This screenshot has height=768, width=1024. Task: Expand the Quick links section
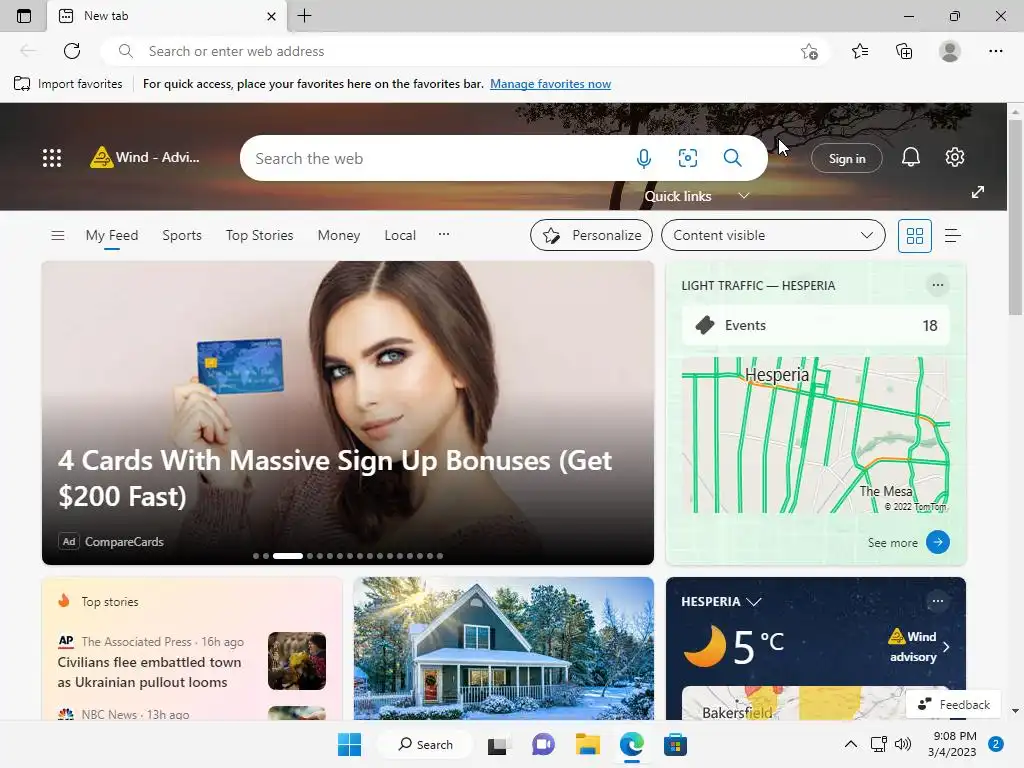[x=696, y=196]
